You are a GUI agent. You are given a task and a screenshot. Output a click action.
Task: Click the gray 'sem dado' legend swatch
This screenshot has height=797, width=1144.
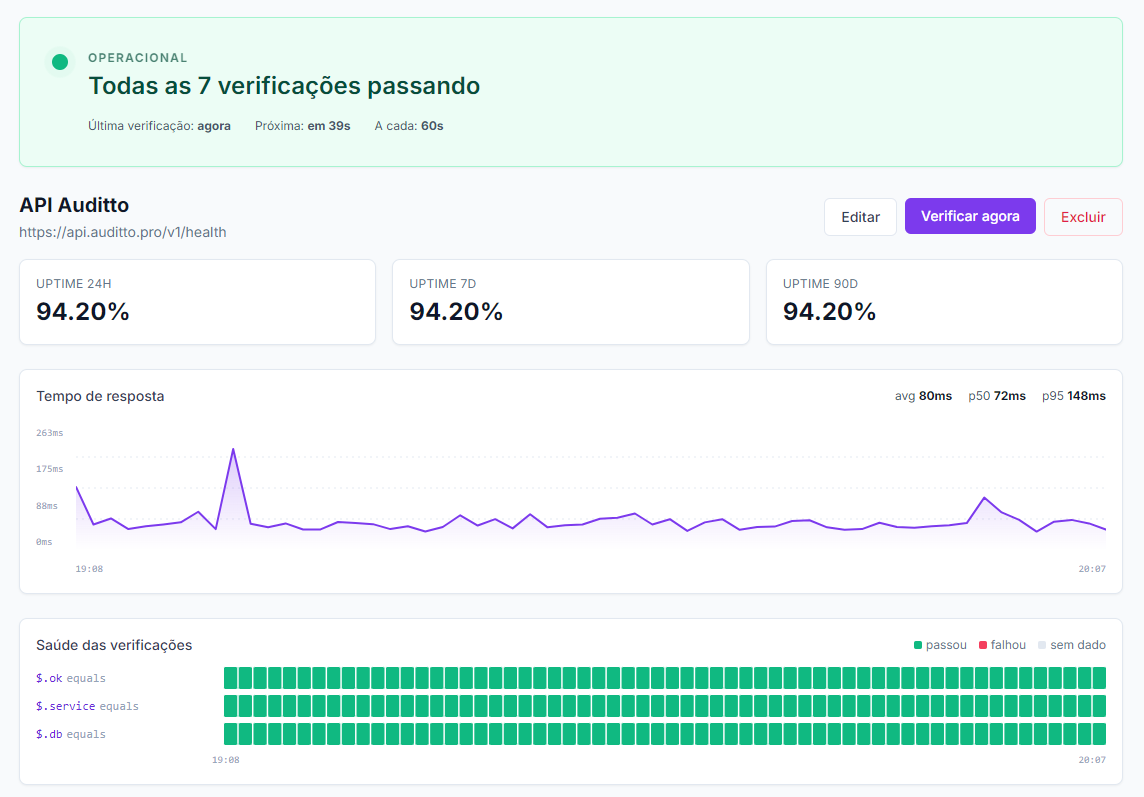pyautogui.click(x=1042, y=645)
